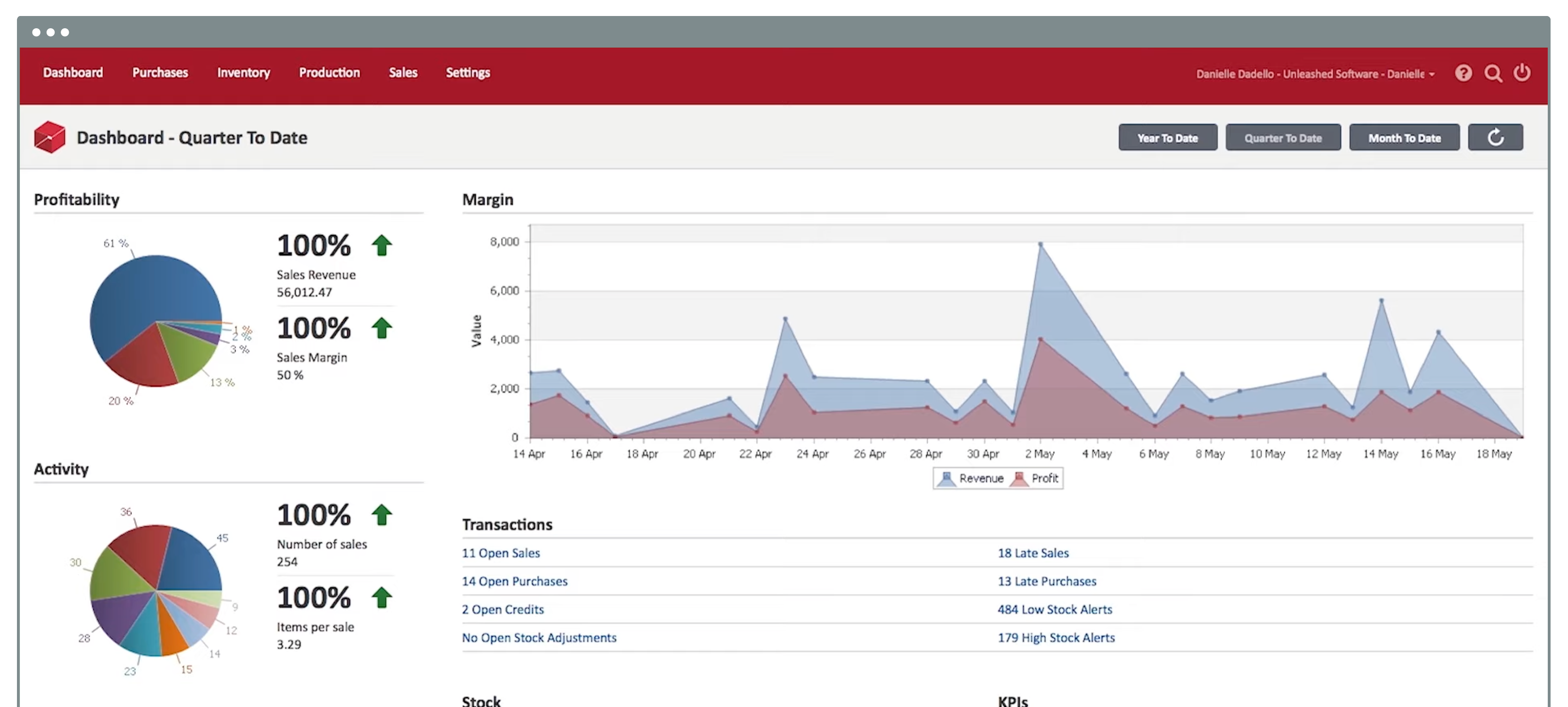The height and width of the screenshot is (707, 1568).
Task: Click the power logout icon
Action: point(1522,72)
